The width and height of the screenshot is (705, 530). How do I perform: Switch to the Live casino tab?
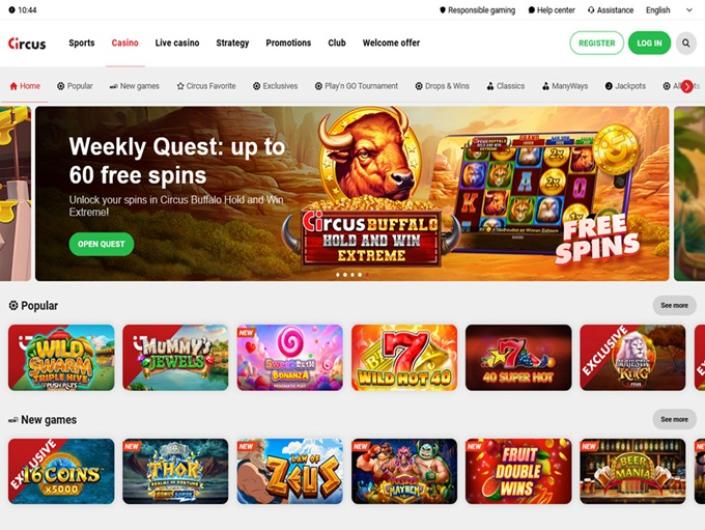click(x=177, y=43)
